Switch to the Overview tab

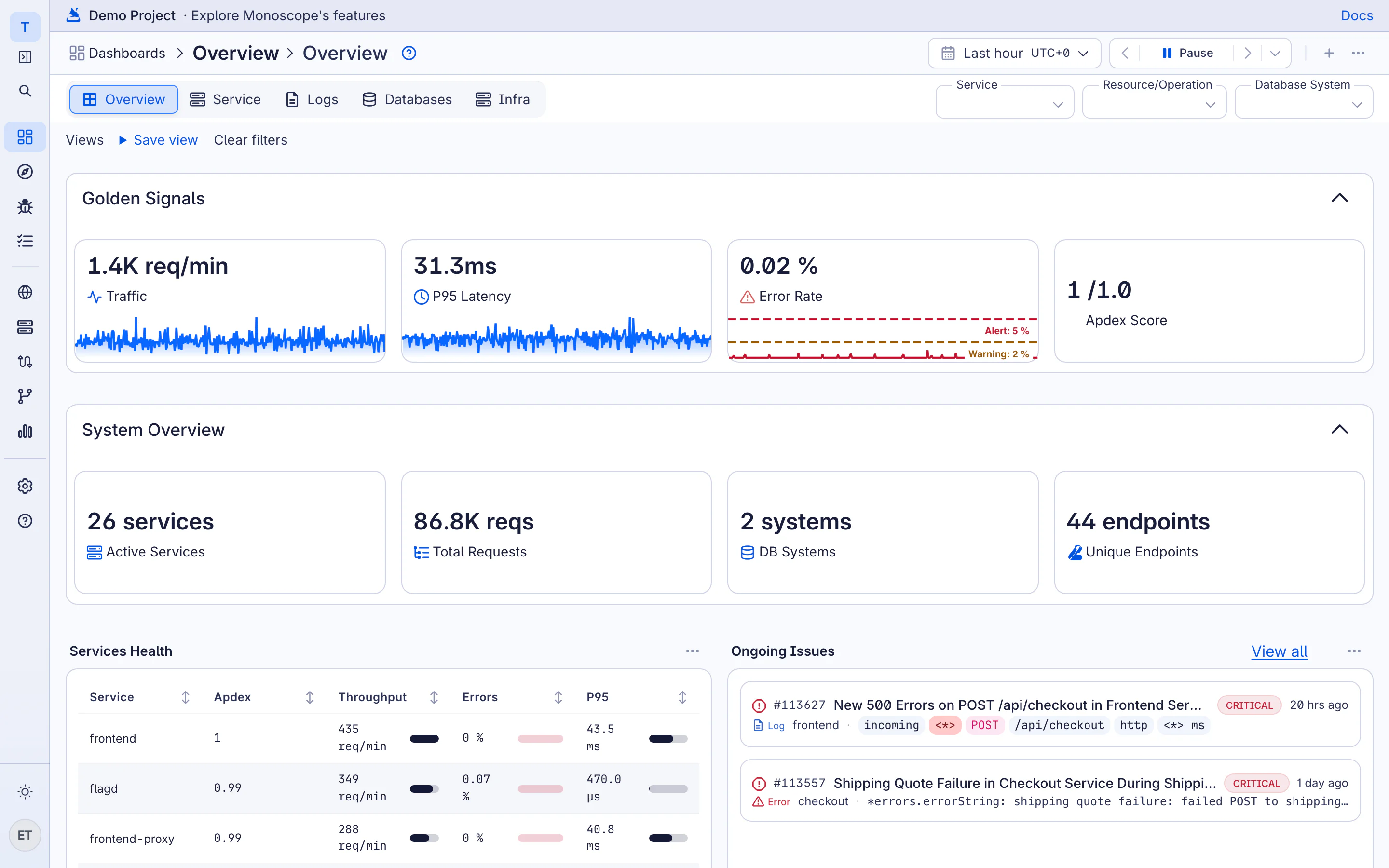[124, 99]
